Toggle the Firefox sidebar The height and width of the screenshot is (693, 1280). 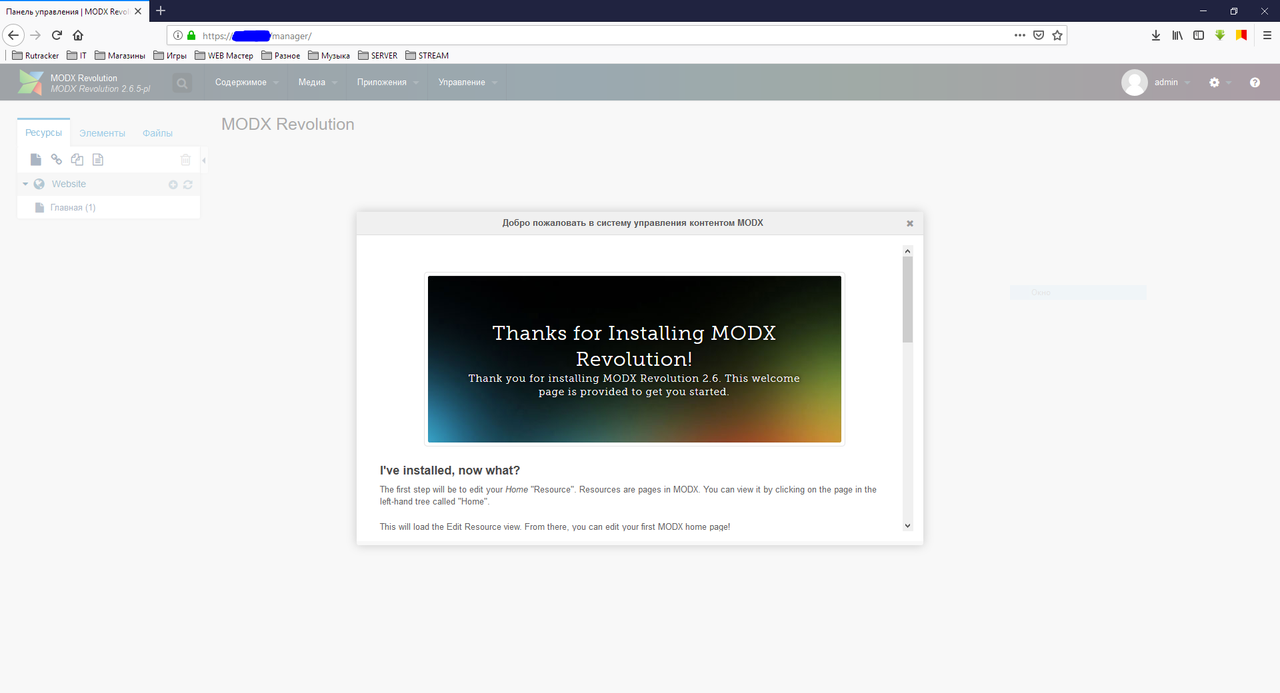click(1198, 35)
